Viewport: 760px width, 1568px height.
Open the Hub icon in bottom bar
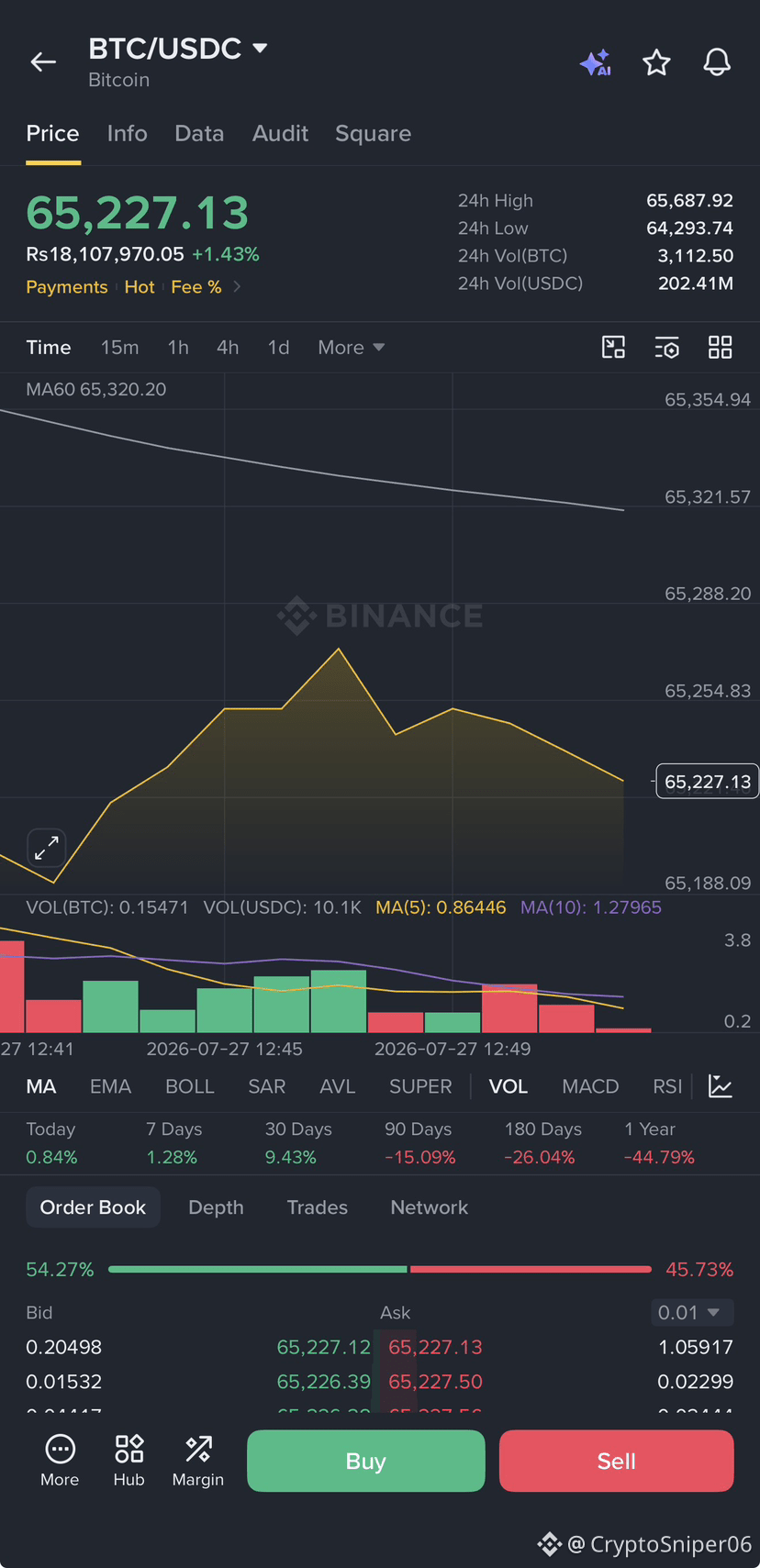pos(129,1461)
